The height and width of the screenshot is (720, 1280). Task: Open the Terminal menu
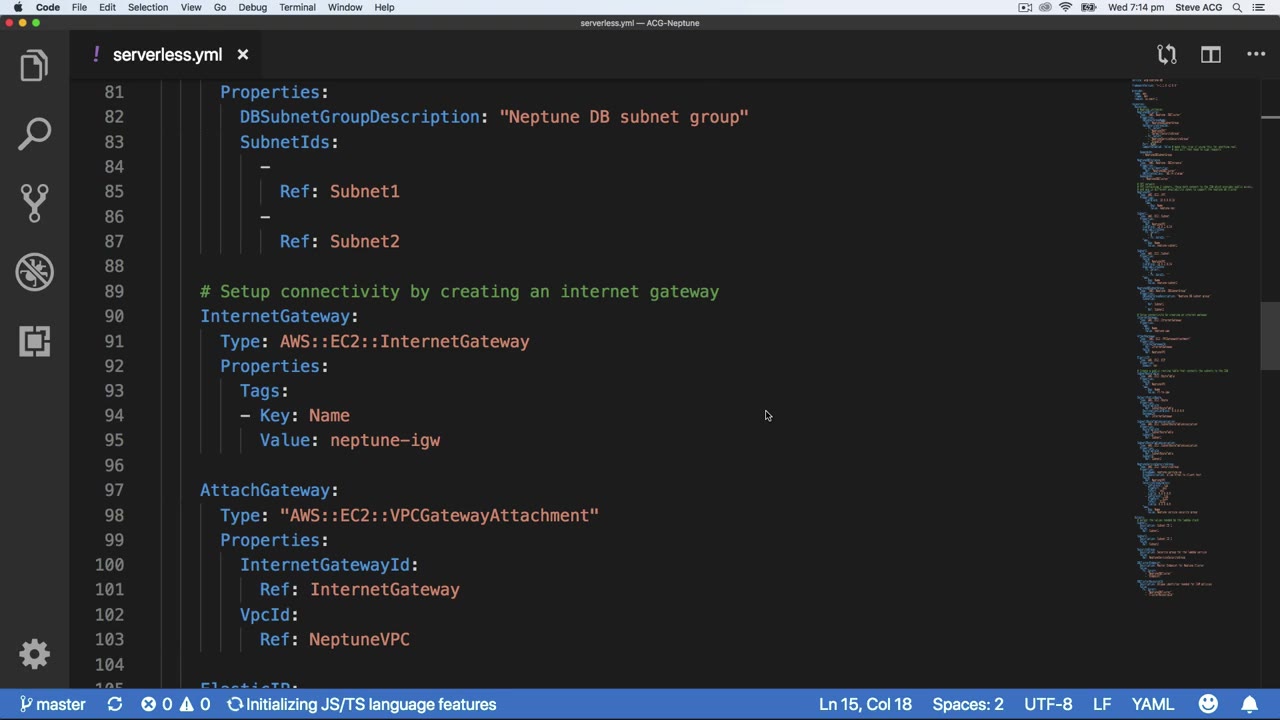tap(297, 7)
